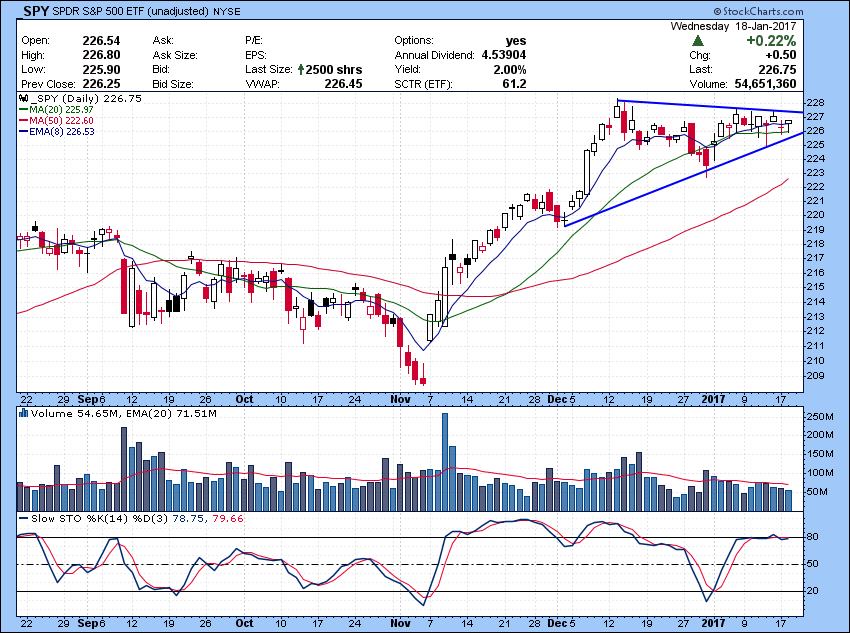The height and width of the screenshot is (633, 850).
Task: Click the Last value 226.75 in the quote header
Action: coord(777,69)
